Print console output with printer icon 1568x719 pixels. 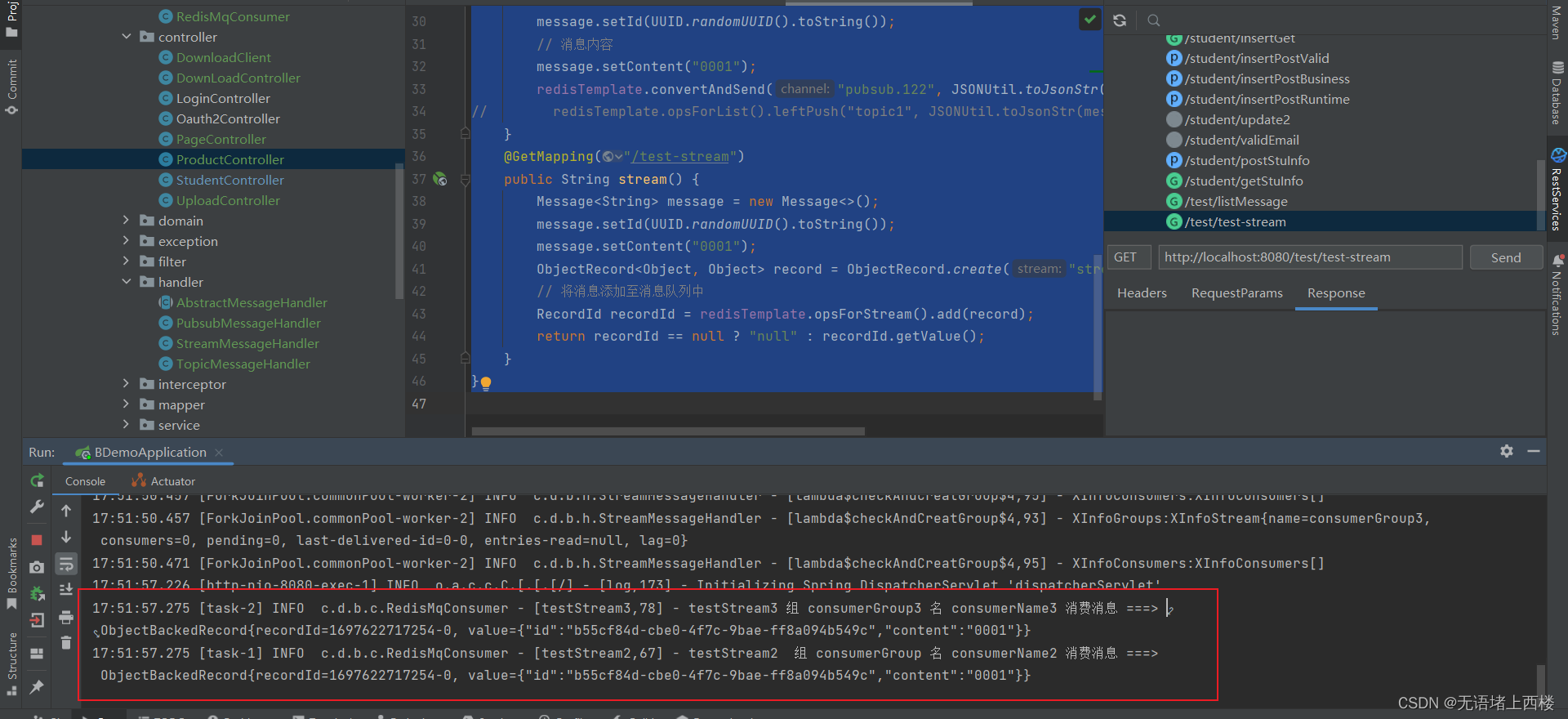point(66,617)
